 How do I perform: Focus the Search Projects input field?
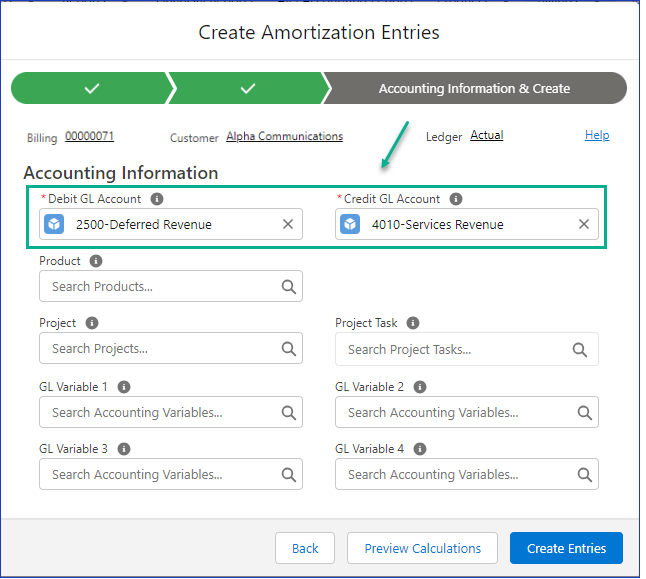point(171,349)
